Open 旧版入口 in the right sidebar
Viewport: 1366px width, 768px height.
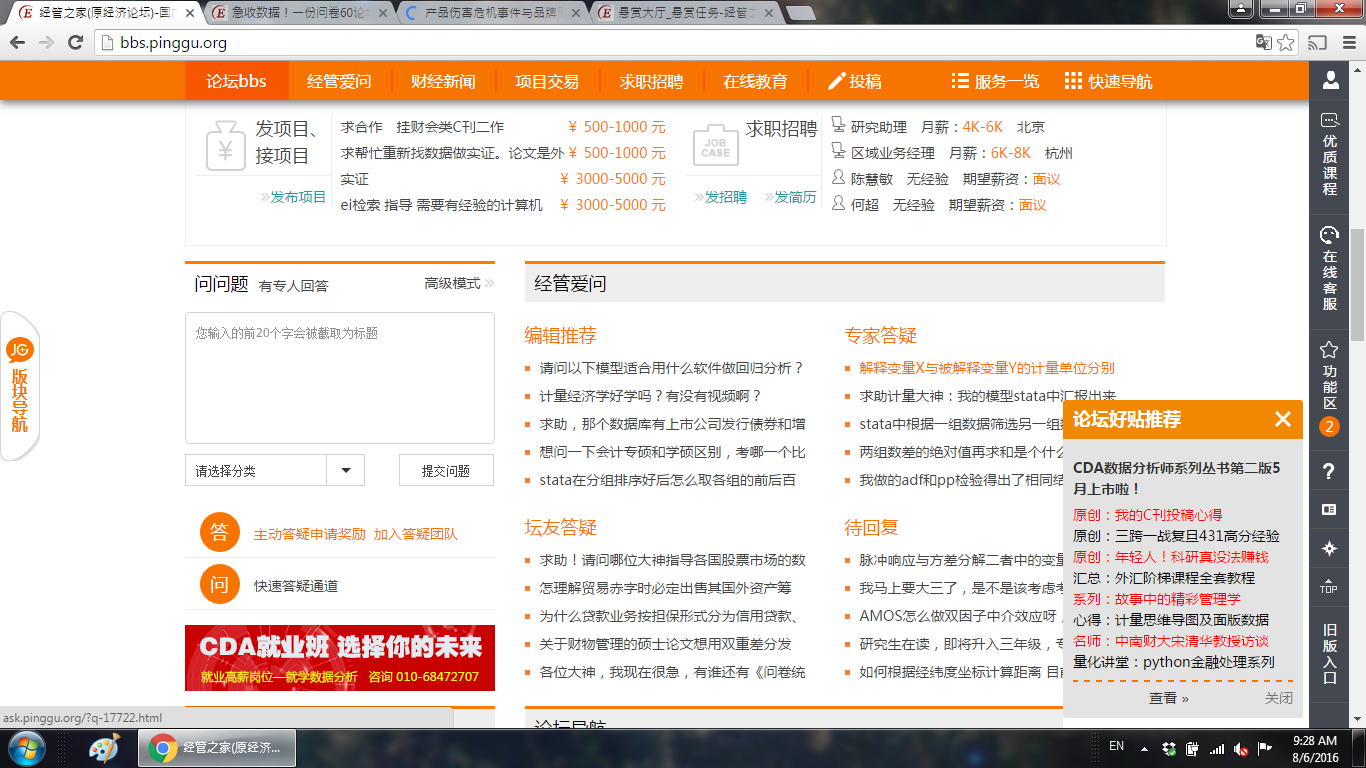pos(1330,653)
